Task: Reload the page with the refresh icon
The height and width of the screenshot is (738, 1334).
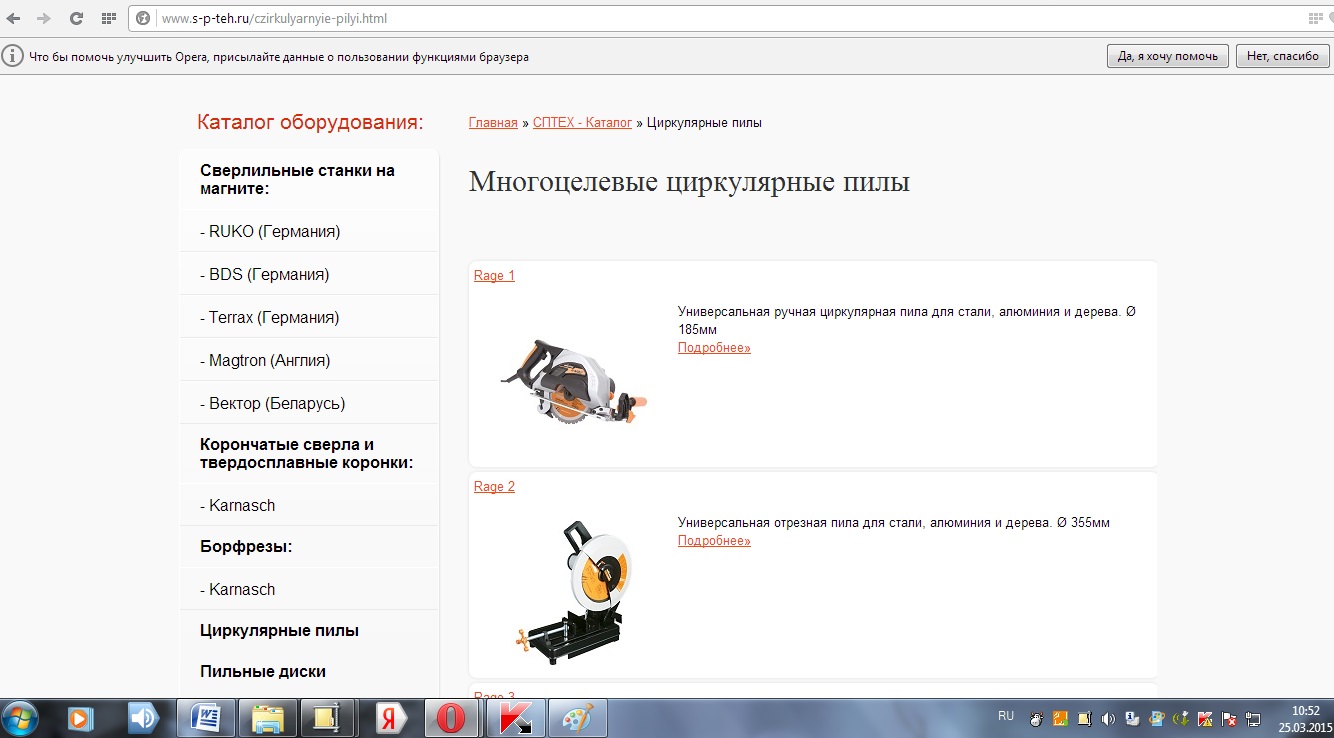Action: (x=76, y=18)
